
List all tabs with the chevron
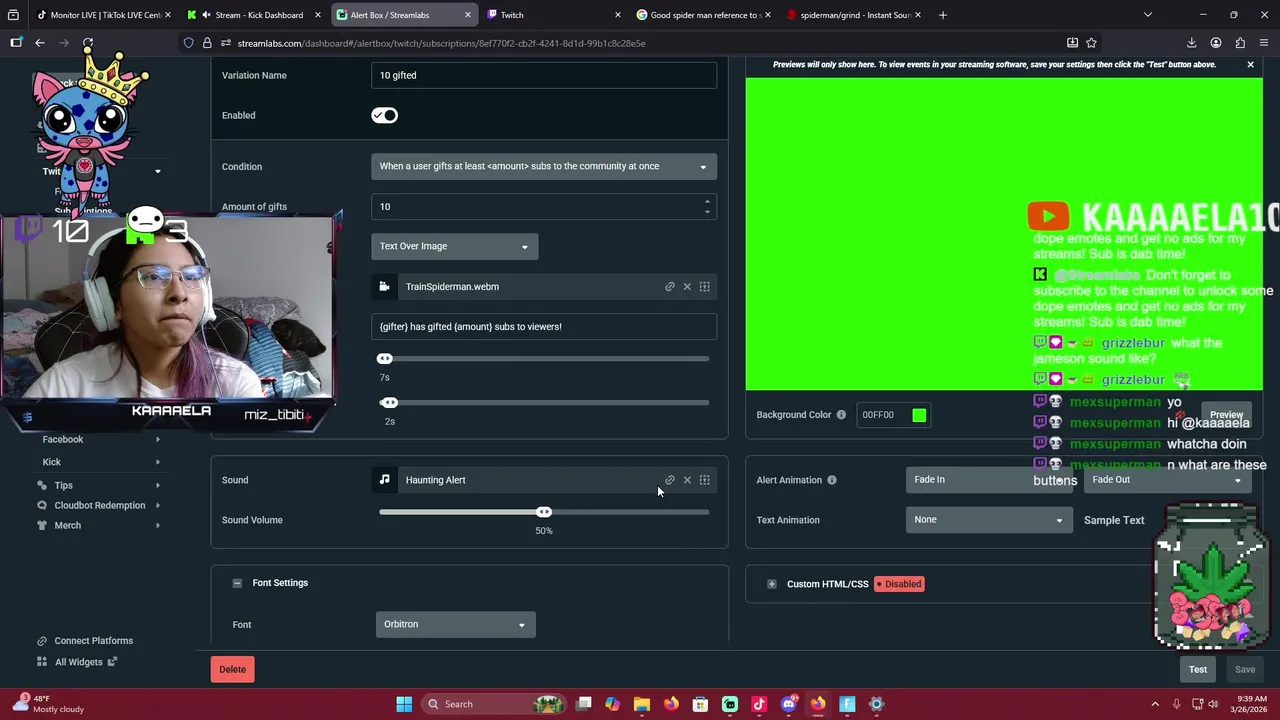1147,15
